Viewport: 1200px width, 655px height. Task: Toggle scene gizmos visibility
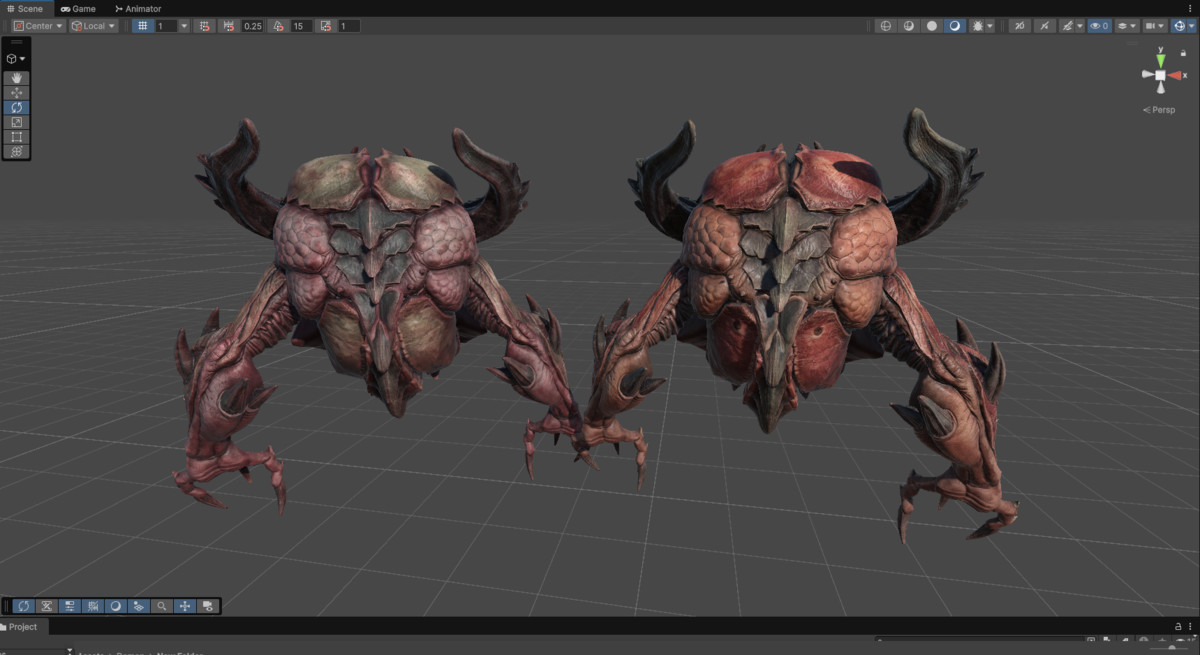coord(1178,26)
